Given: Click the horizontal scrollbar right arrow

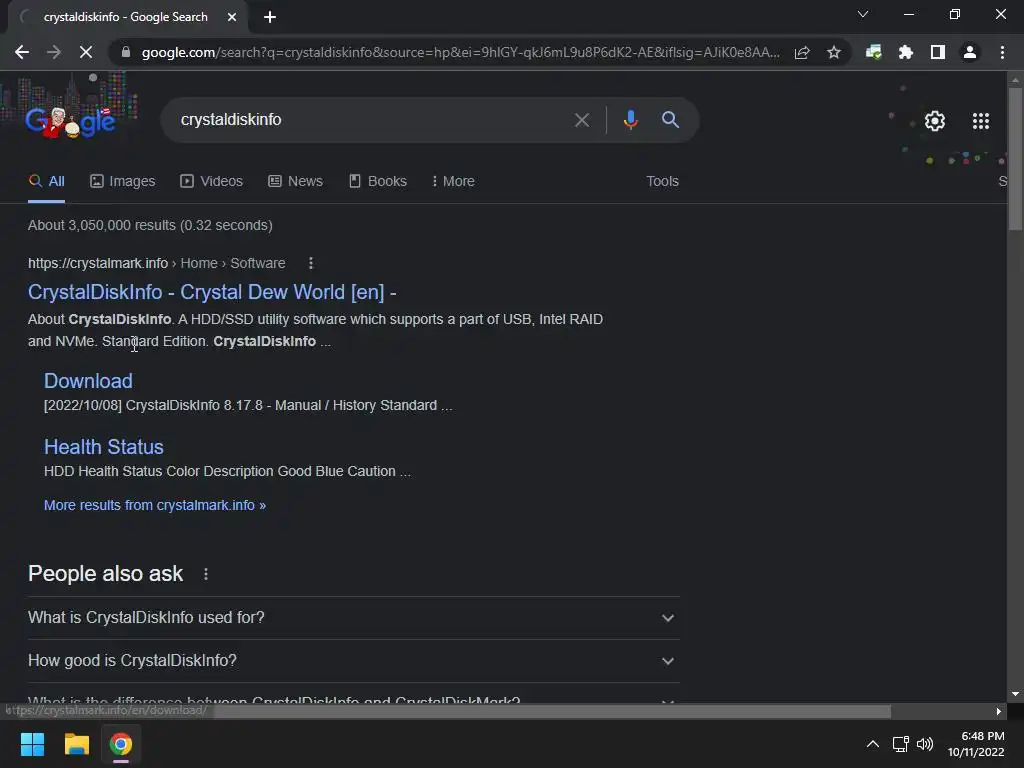Looking at the screenshot, I should point(999,711).
